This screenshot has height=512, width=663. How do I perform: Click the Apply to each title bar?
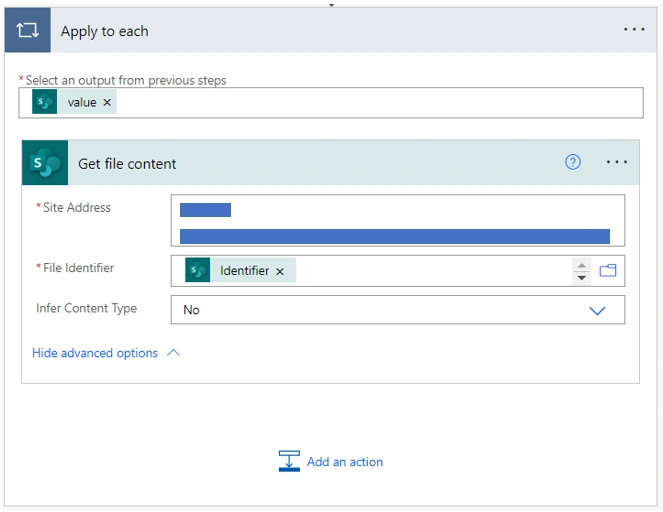(331, 30)
